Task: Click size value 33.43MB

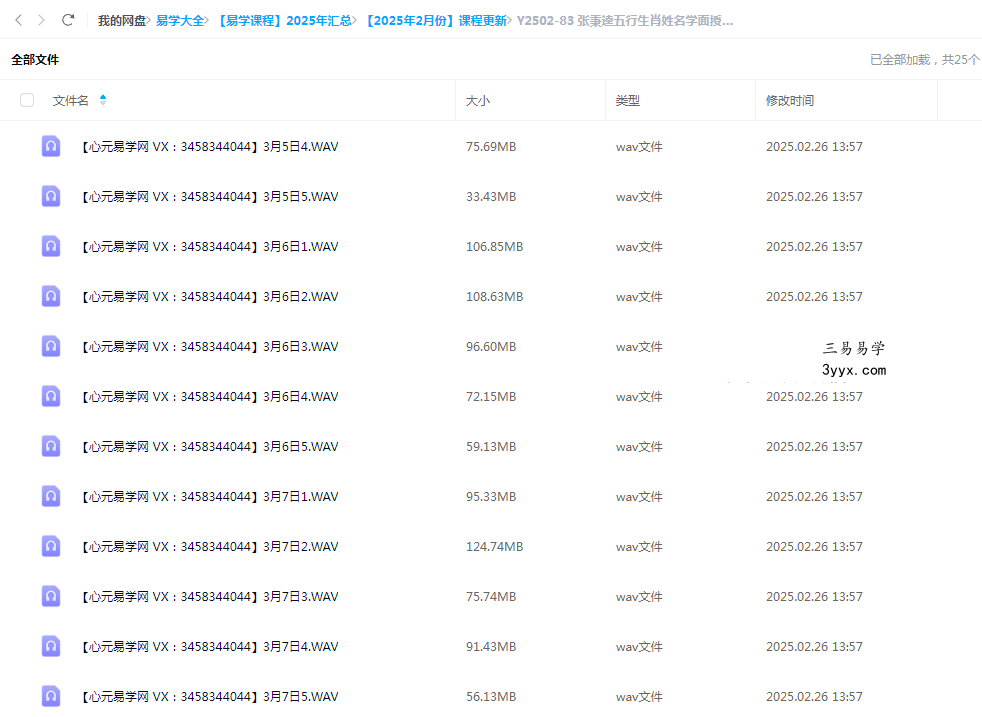Action: click(x=491, y=197)
